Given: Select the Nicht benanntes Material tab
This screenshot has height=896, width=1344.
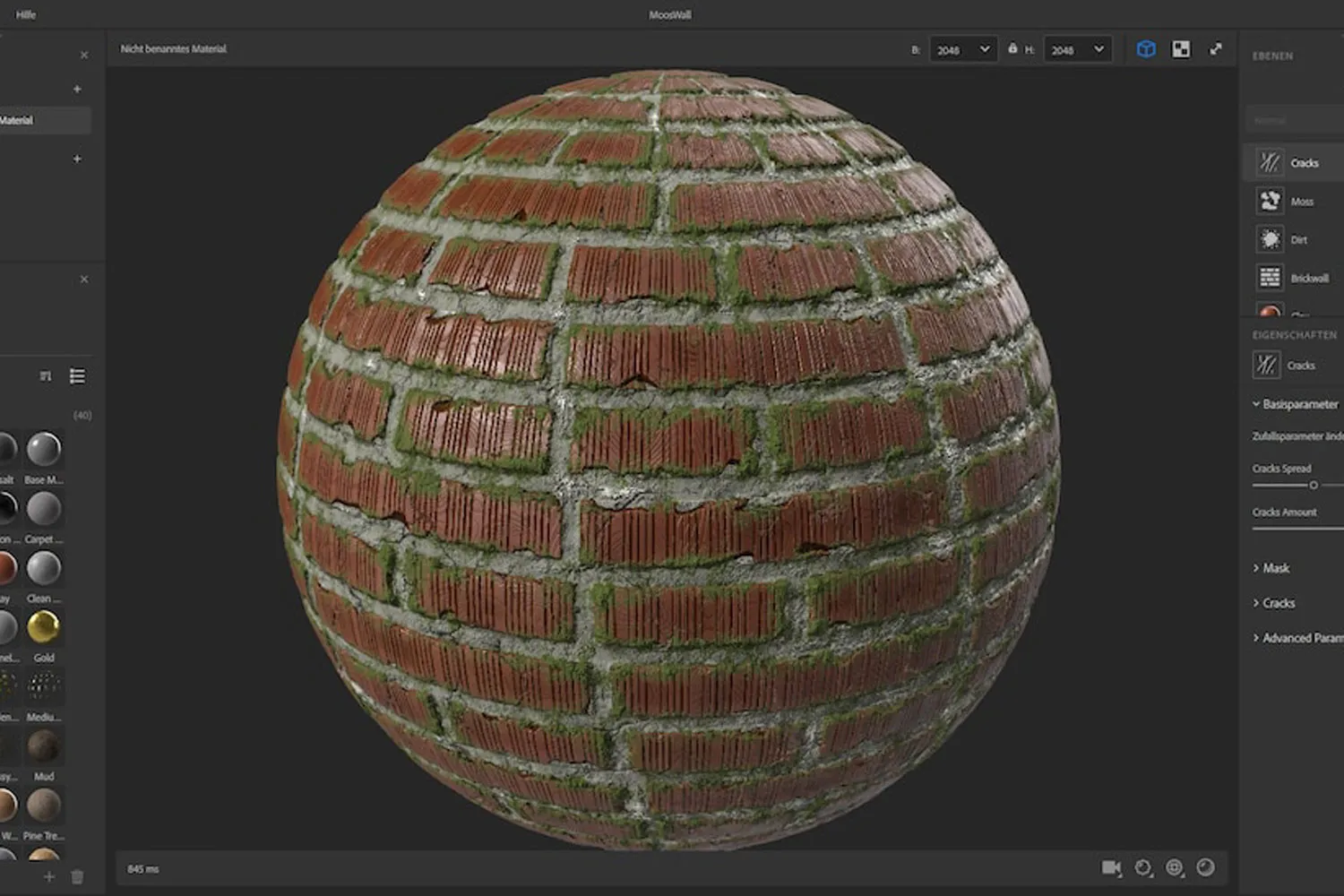Looking at the screenshot, I should [x=173, y=48].
